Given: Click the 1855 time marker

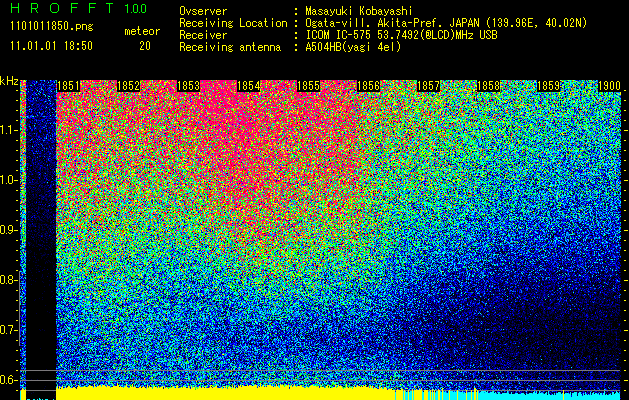Looking at the screenshot, I should pyautogui.click(x=308, y=86).
